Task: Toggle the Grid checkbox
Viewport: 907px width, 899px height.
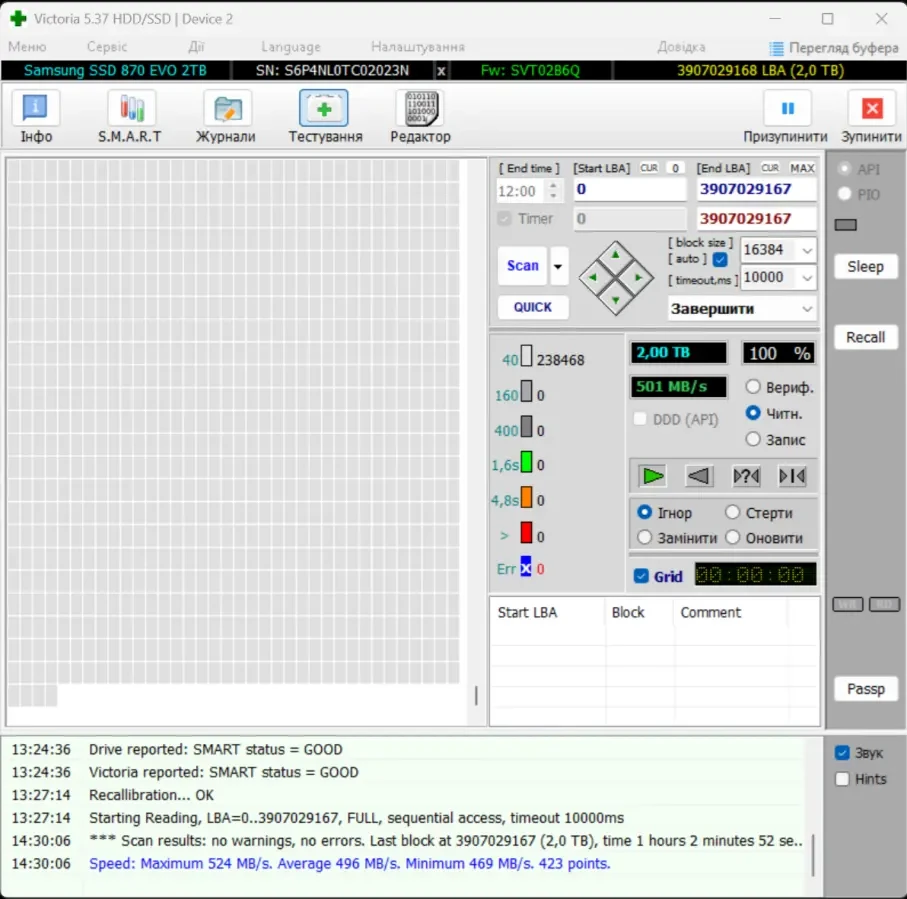Action: point(641,576)
